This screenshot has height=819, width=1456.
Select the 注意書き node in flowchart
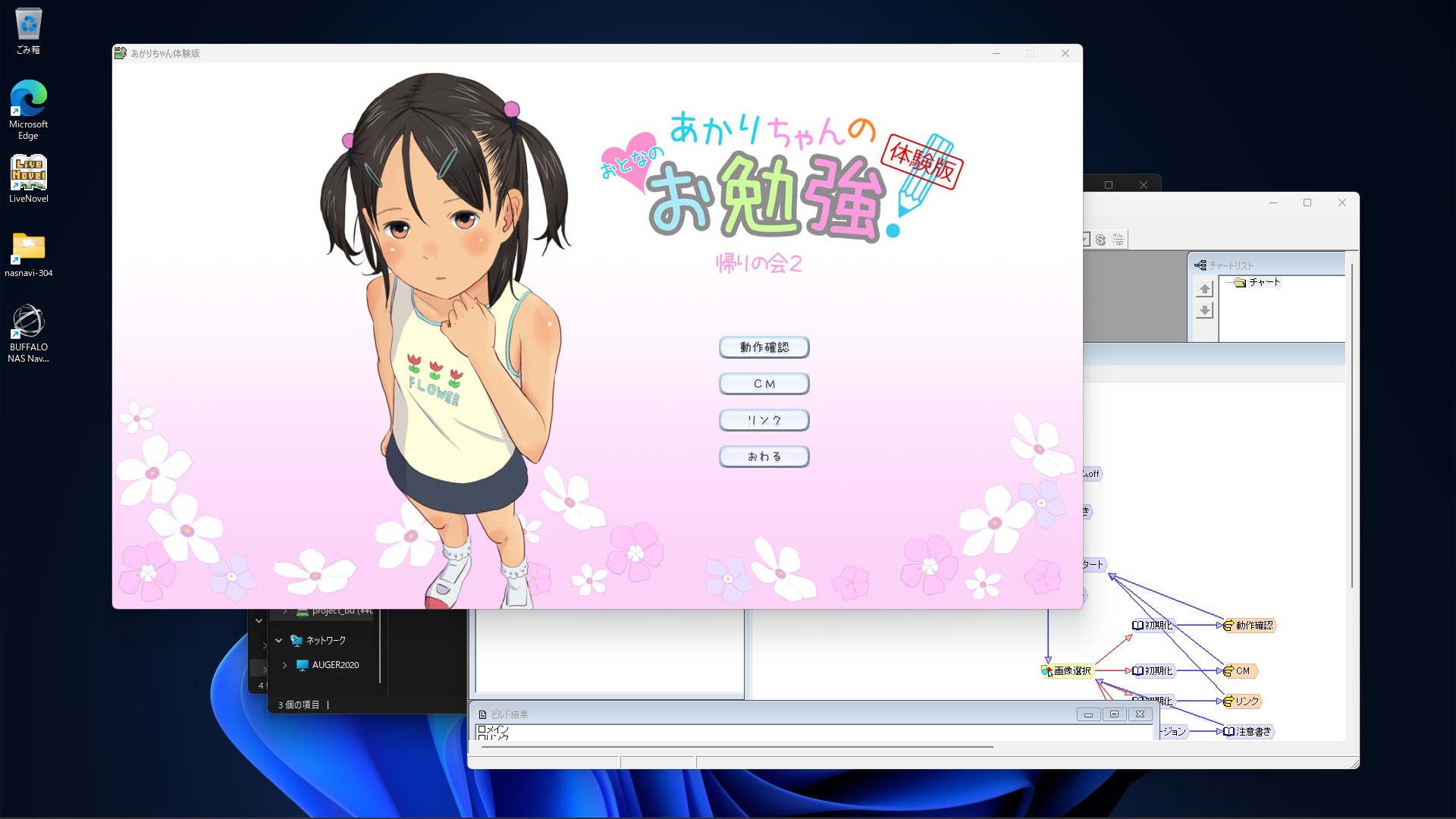1248,732
